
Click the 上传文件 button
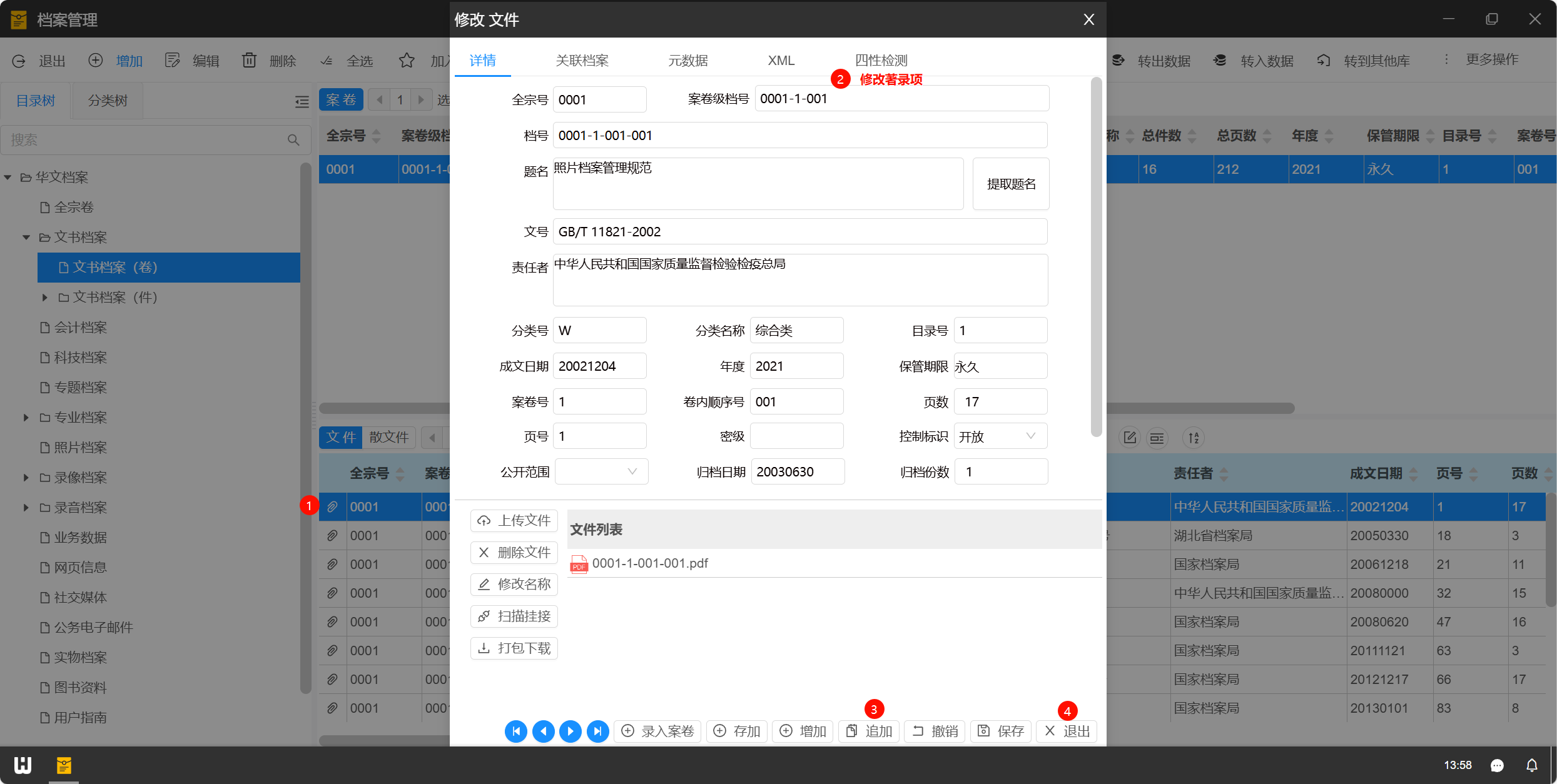[514, 520]
